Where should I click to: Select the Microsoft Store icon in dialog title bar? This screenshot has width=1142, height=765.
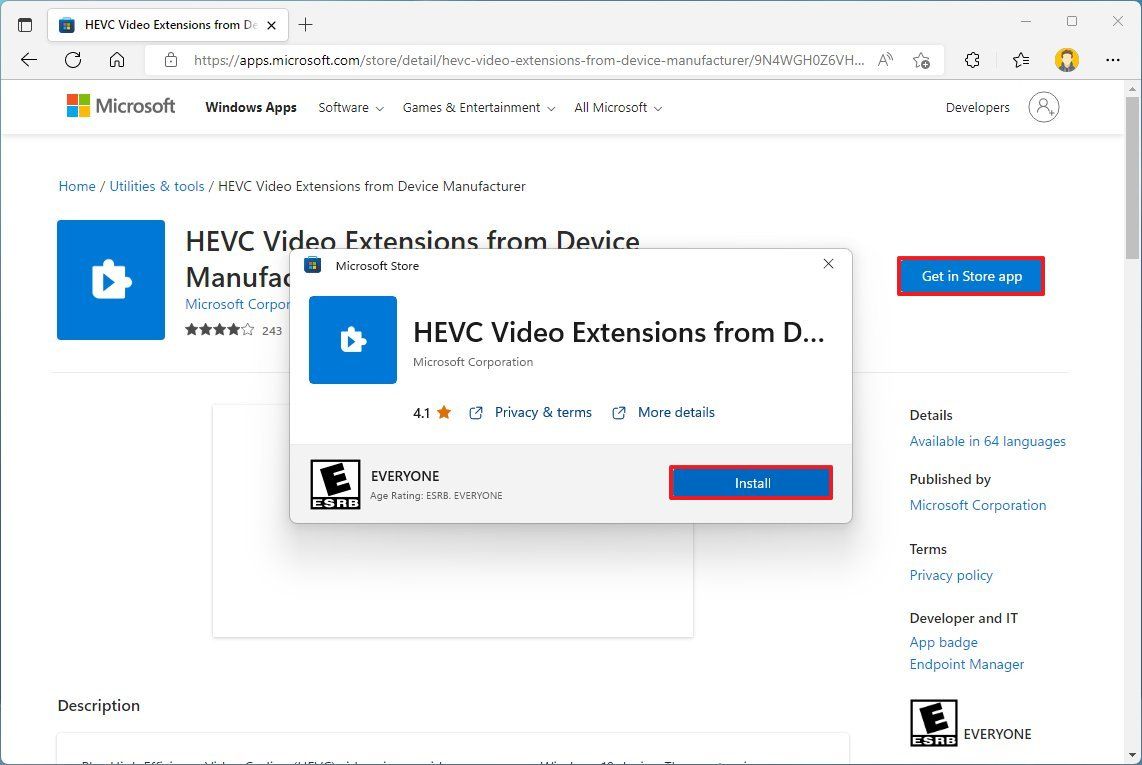[312, 265]
